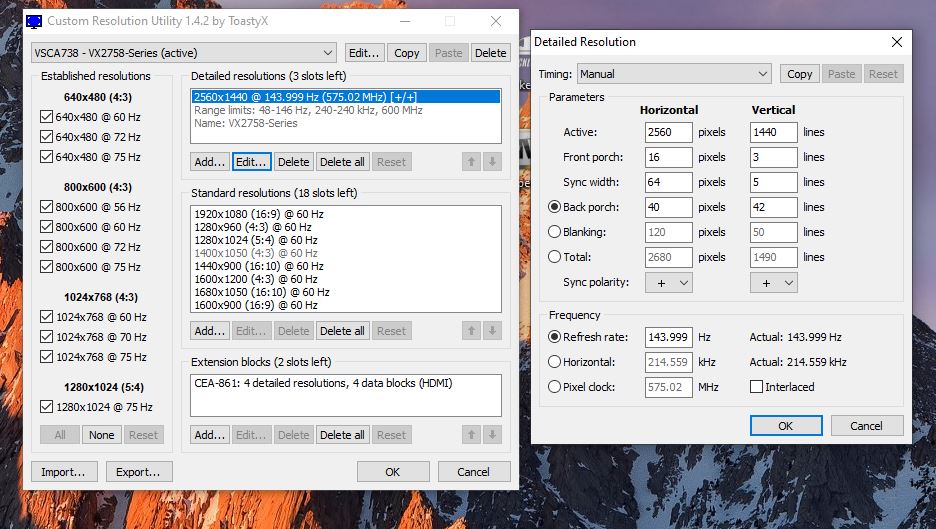Open vertical sync polarity dropdown
Image resolution: width=936 pixels, height=529 pixels.
[774, 283]
